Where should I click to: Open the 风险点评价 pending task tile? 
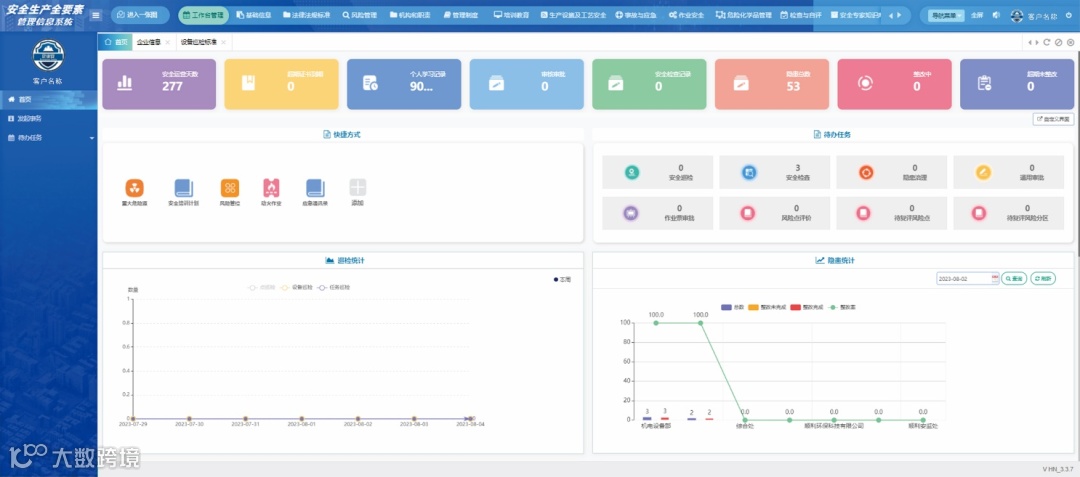[775, 213]
